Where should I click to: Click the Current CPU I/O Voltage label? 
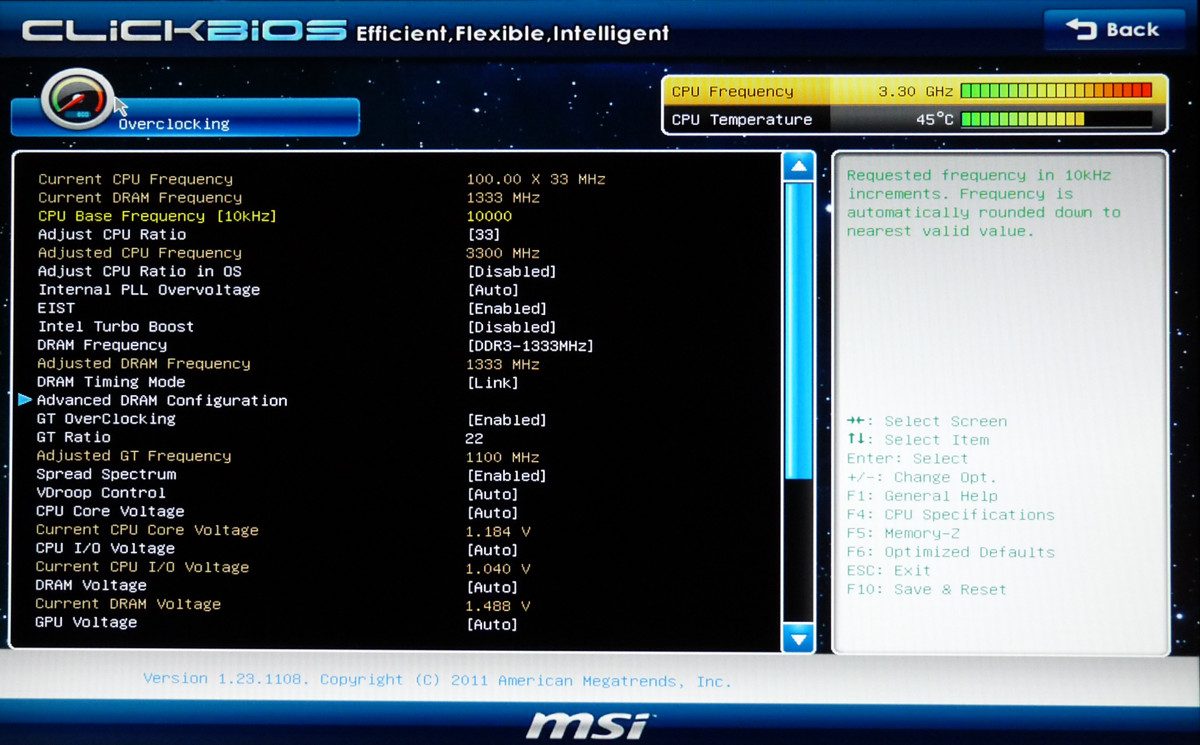[142, 567]
